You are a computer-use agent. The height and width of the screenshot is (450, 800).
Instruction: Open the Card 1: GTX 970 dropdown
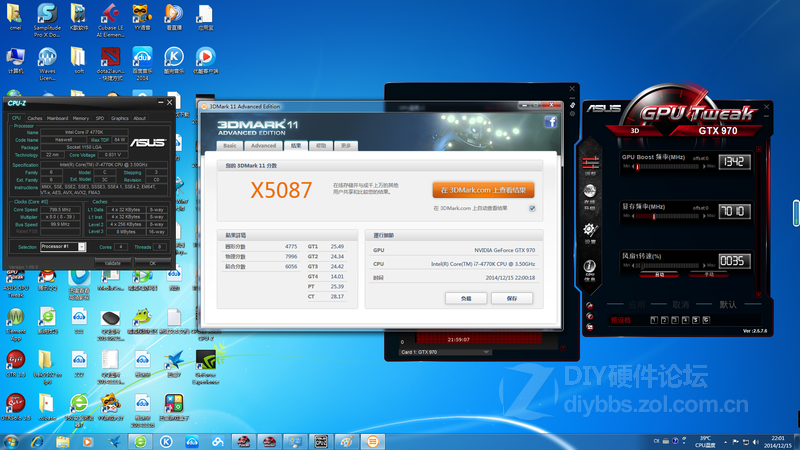445,352
